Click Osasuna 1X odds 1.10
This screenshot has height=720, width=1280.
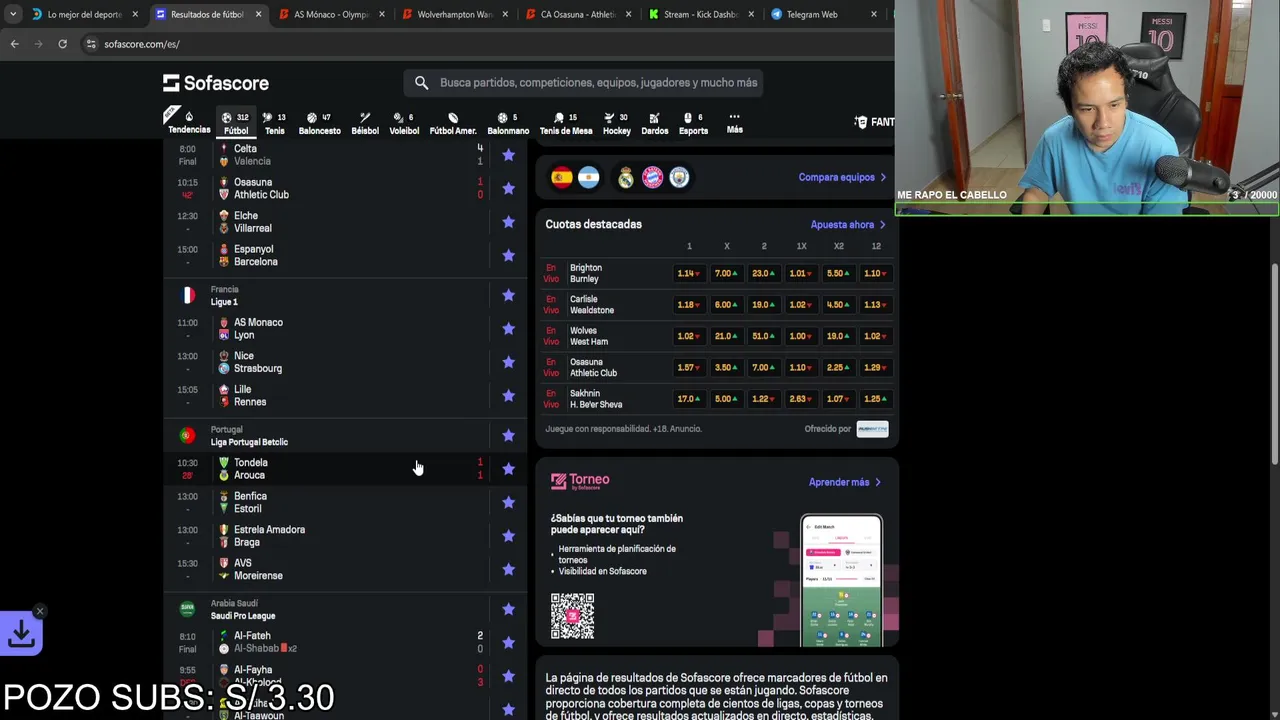800,367
